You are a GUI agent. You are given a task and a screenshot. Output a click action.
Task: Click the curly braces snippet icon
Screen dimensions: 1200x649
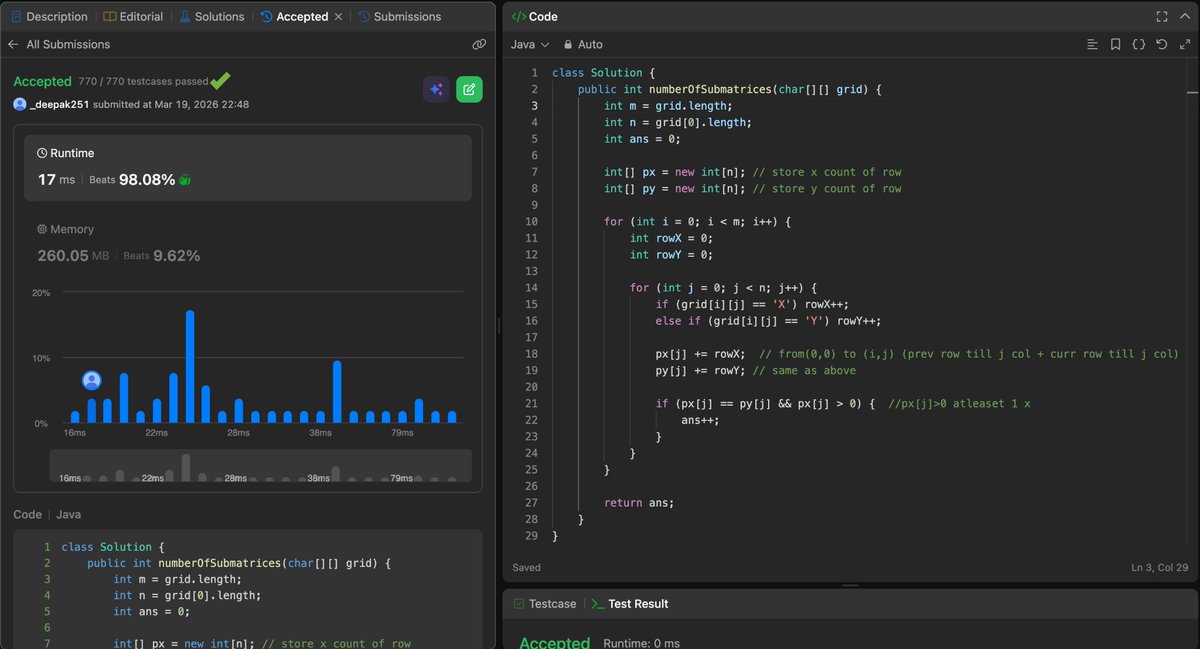1138,44
